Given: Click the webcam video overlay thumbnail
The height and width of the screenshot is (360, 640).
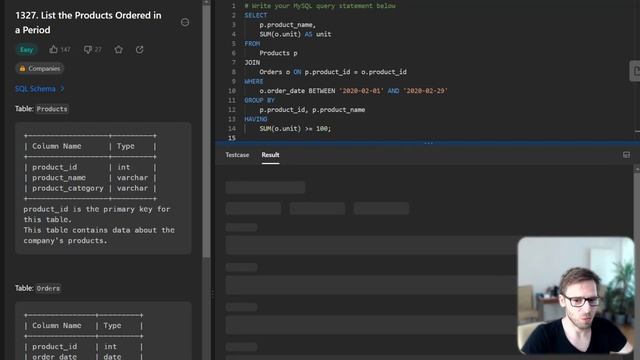Looking at the screenshot, I should (576, 295).
